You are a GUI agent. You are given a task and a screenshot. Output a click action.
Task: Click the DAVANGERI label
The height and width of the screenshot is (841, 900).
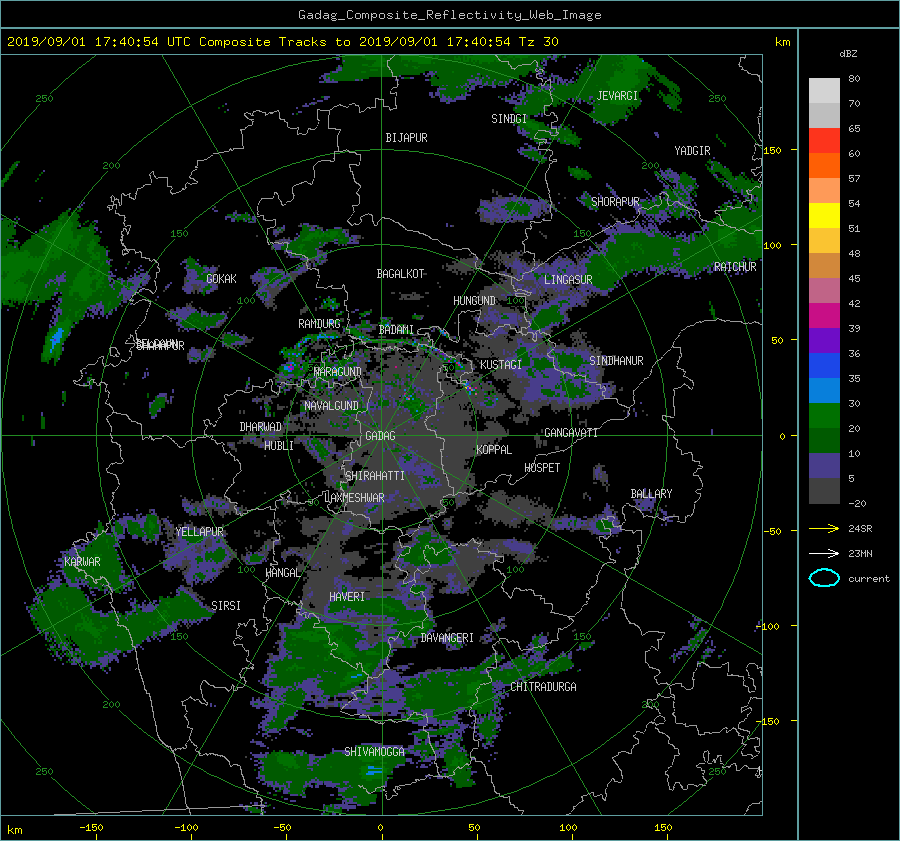click(x=447, y=638)
